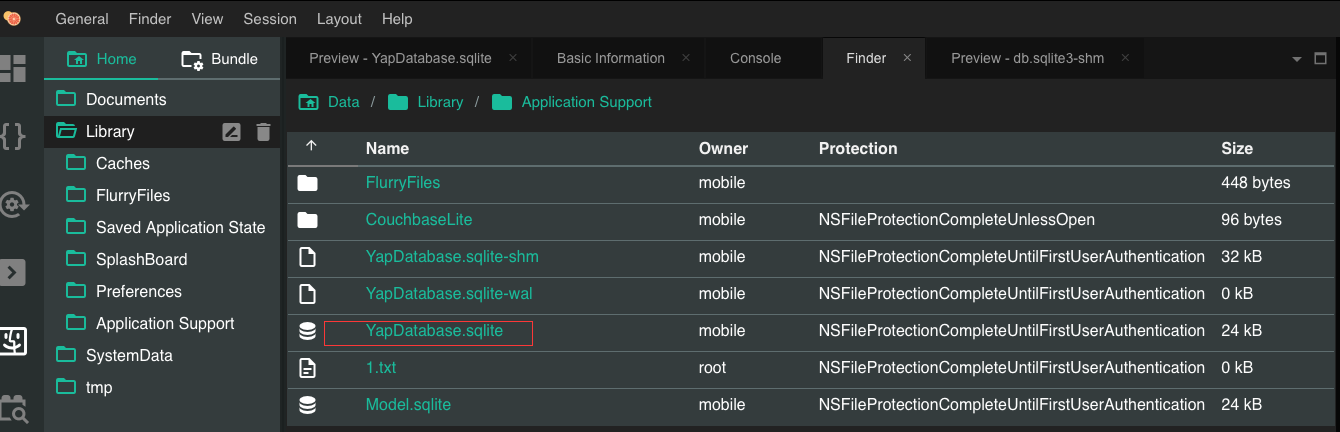The width and height of the screenshot is (1340, 432).
Task: Open the Session menu
Action: [270, 19]
